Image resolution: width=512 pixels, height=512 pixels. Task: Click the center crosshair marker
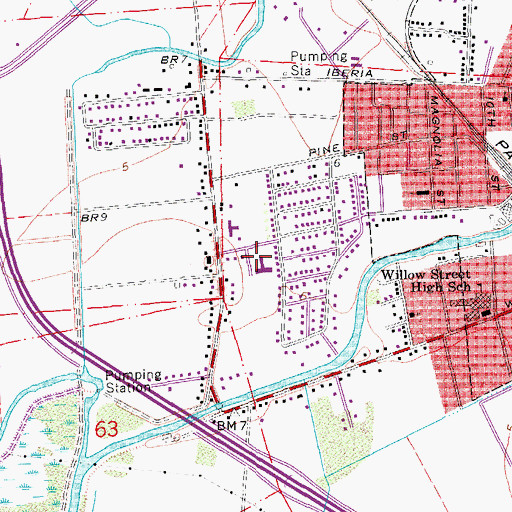pyautogui.click(x=256, y=256)
